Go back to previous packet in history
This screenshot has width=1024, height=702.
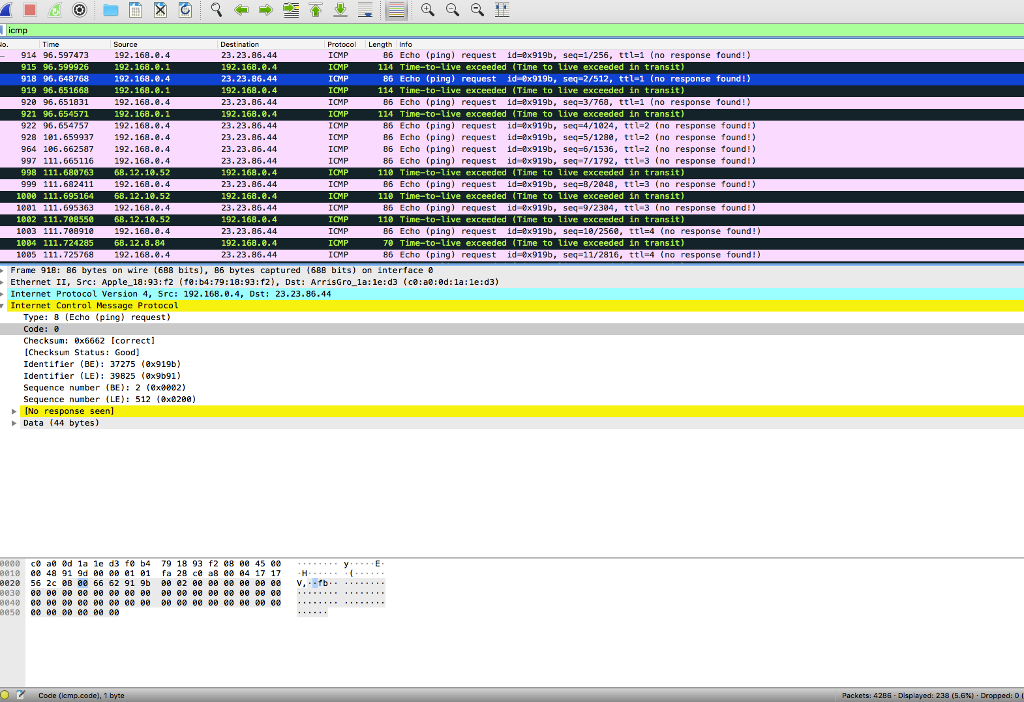coord(240,10)
